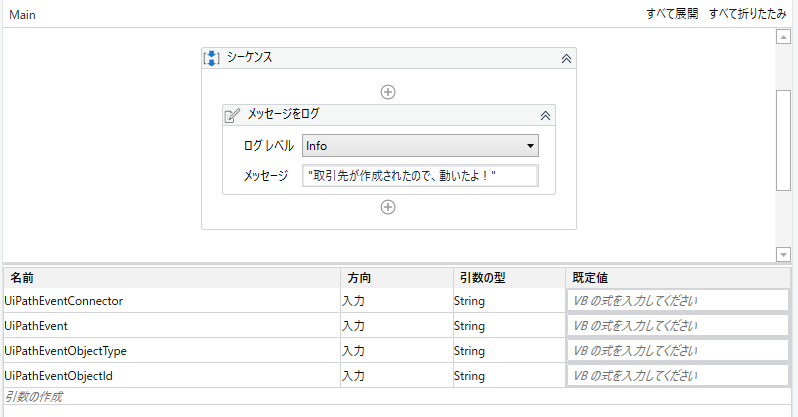Click 既定値 column header
798x417 pixels.
point(678,277)
